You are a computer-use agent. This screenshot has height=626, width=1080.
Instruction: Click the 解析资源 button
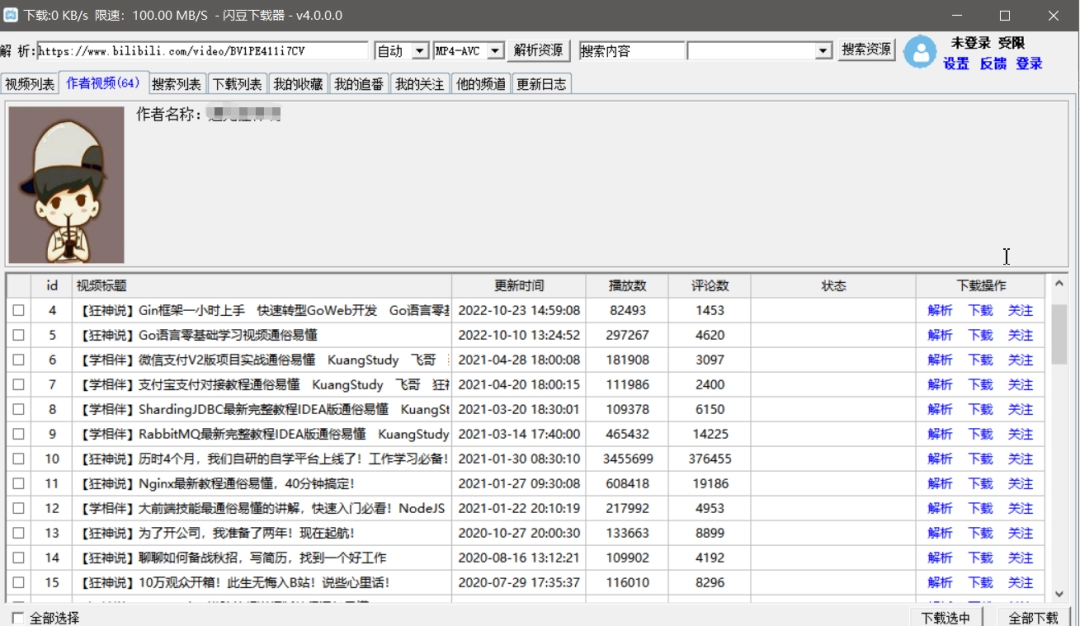(x=538, y=50)
